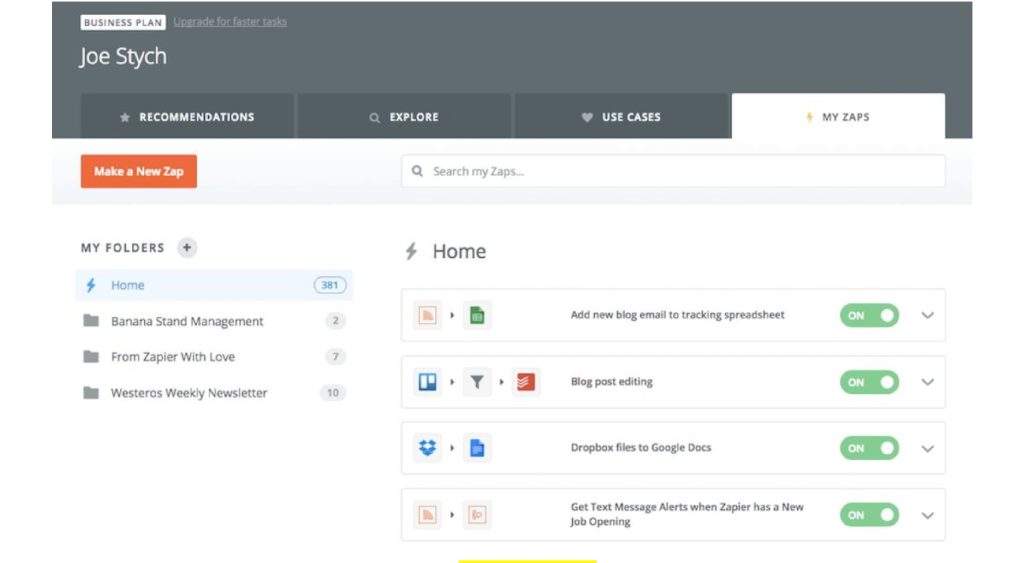The image size is (1024, 563).
Task: Click the RSS icon in the Text Message Alerts zap
Action: pyautogui.click(x=427, y=515)
